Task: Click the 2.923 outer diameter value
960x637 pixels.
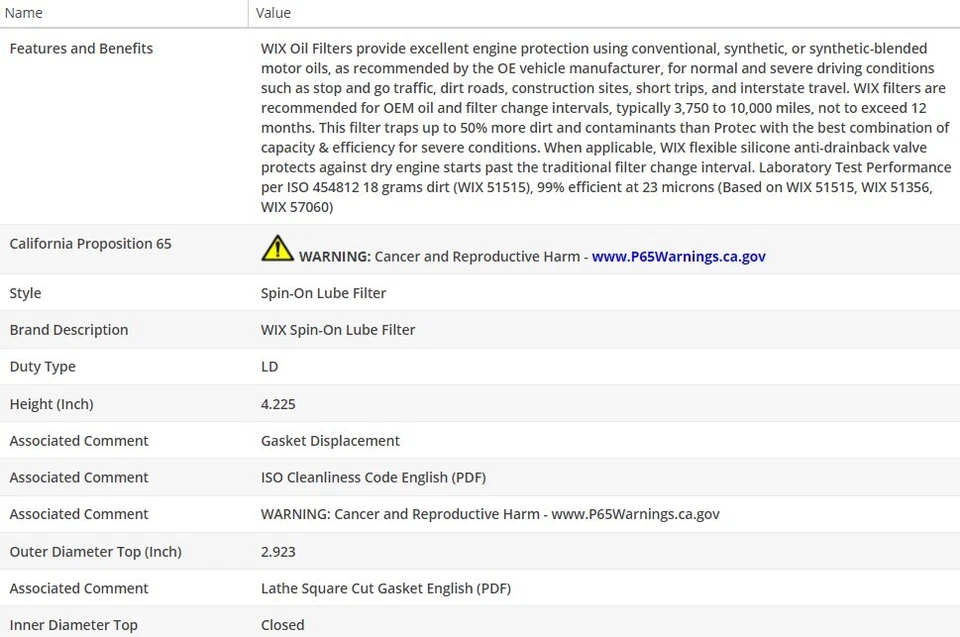Action: pos(278,551)
